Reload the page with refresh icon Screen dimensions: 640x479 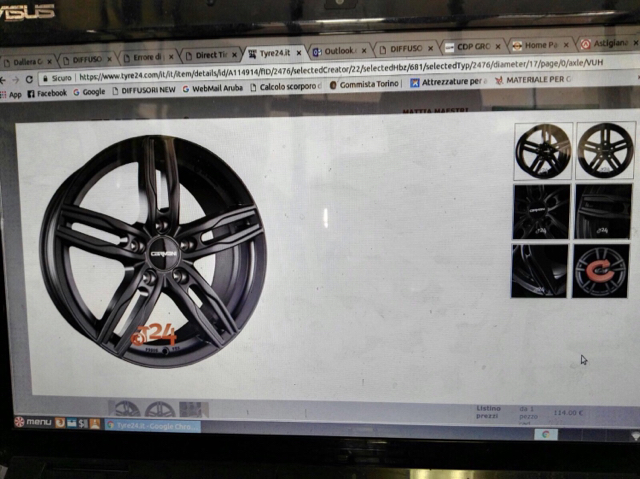[29, 80]
